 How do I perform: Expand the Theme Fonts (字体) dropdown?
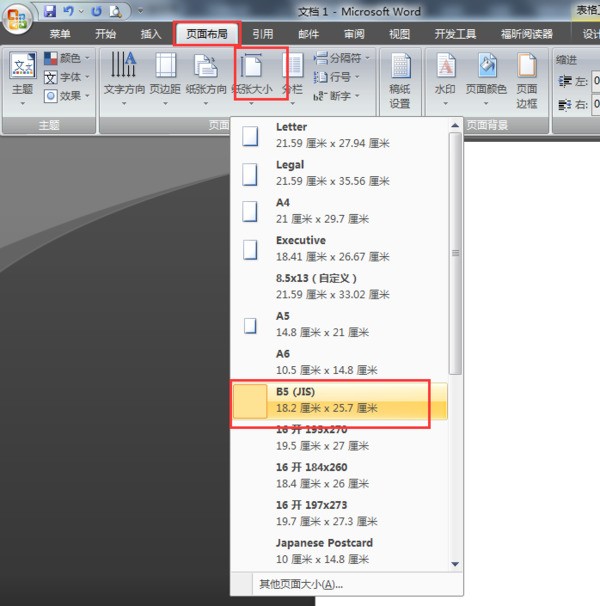click(x=67, y=77)
